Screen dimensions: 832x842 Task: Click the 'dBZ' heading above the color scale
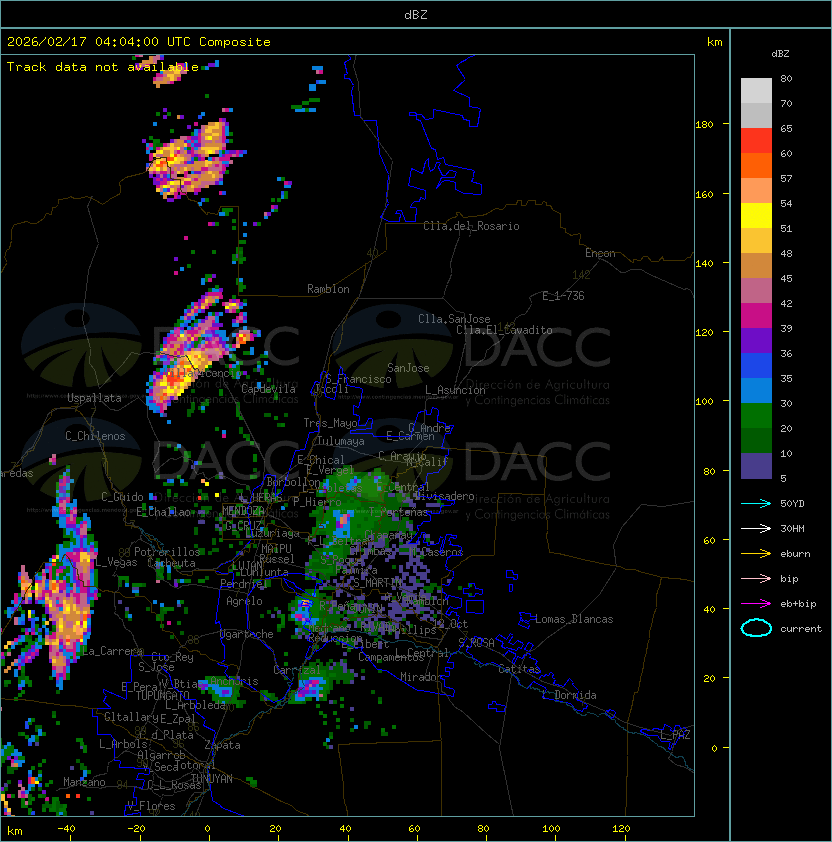coord(780,54)
